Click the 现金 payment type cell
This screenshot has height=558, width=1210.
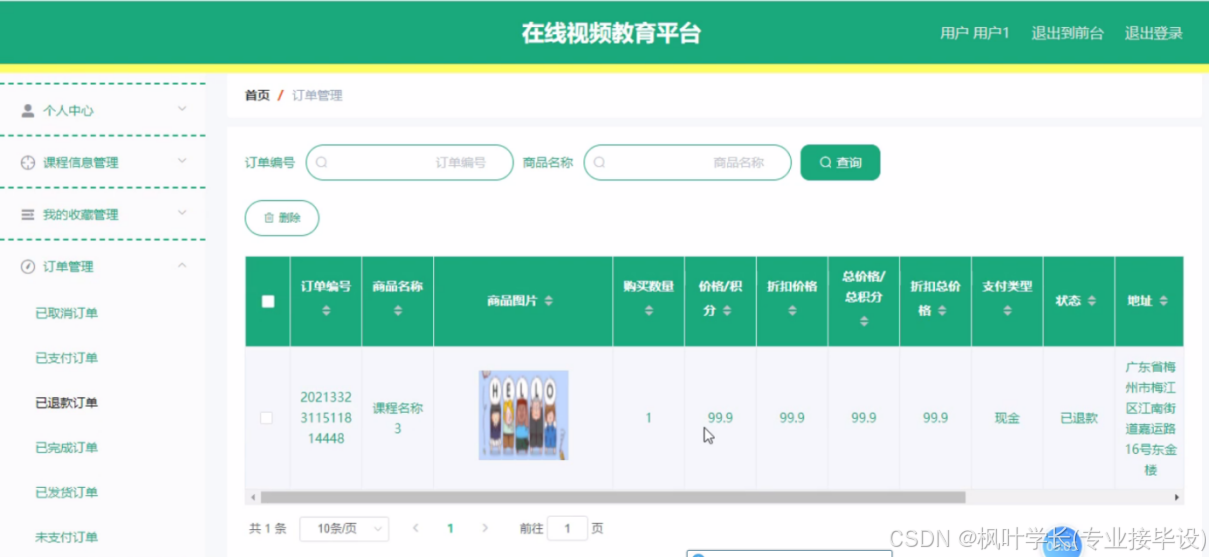(x=1007, y=418)
